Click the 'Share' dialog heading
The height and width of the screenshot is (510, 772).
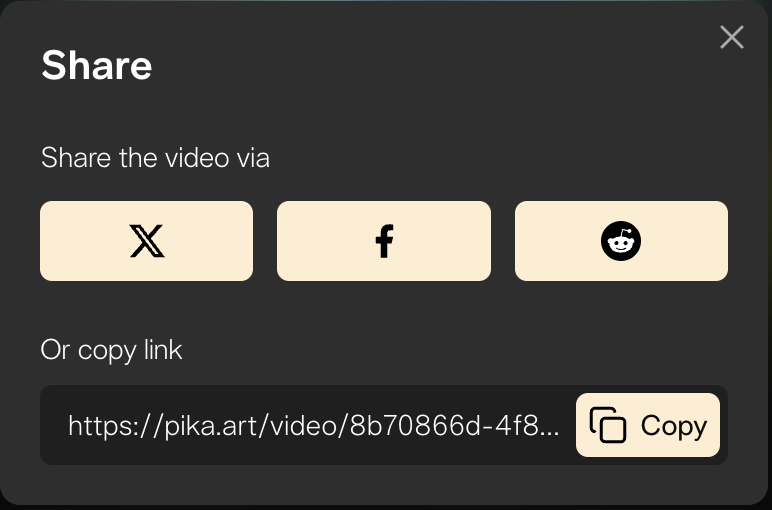coord(96,65)
